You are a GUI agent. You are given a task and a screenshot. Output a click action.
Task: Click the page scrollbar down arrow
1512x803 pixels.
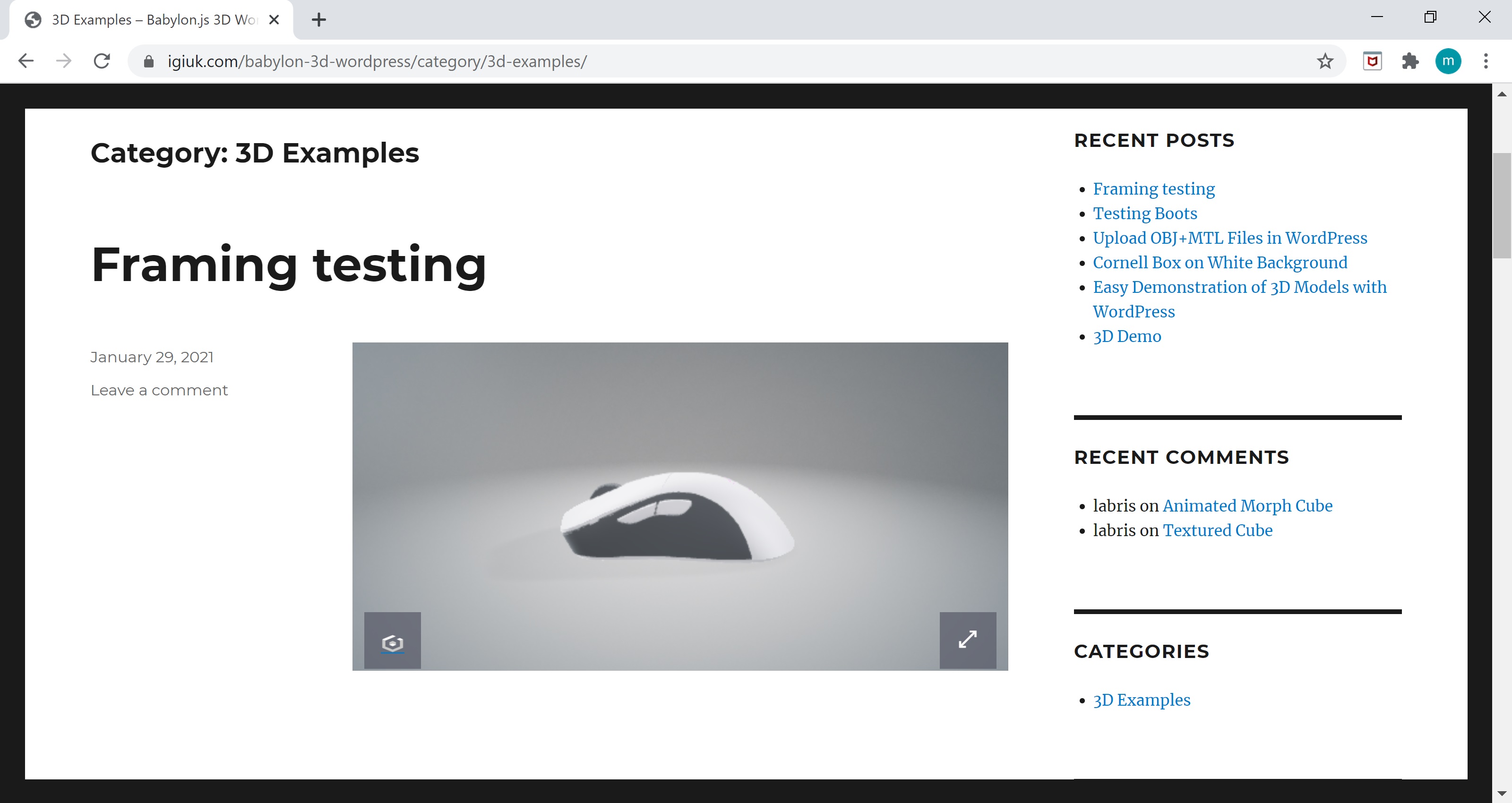(x=1502, y=794)
